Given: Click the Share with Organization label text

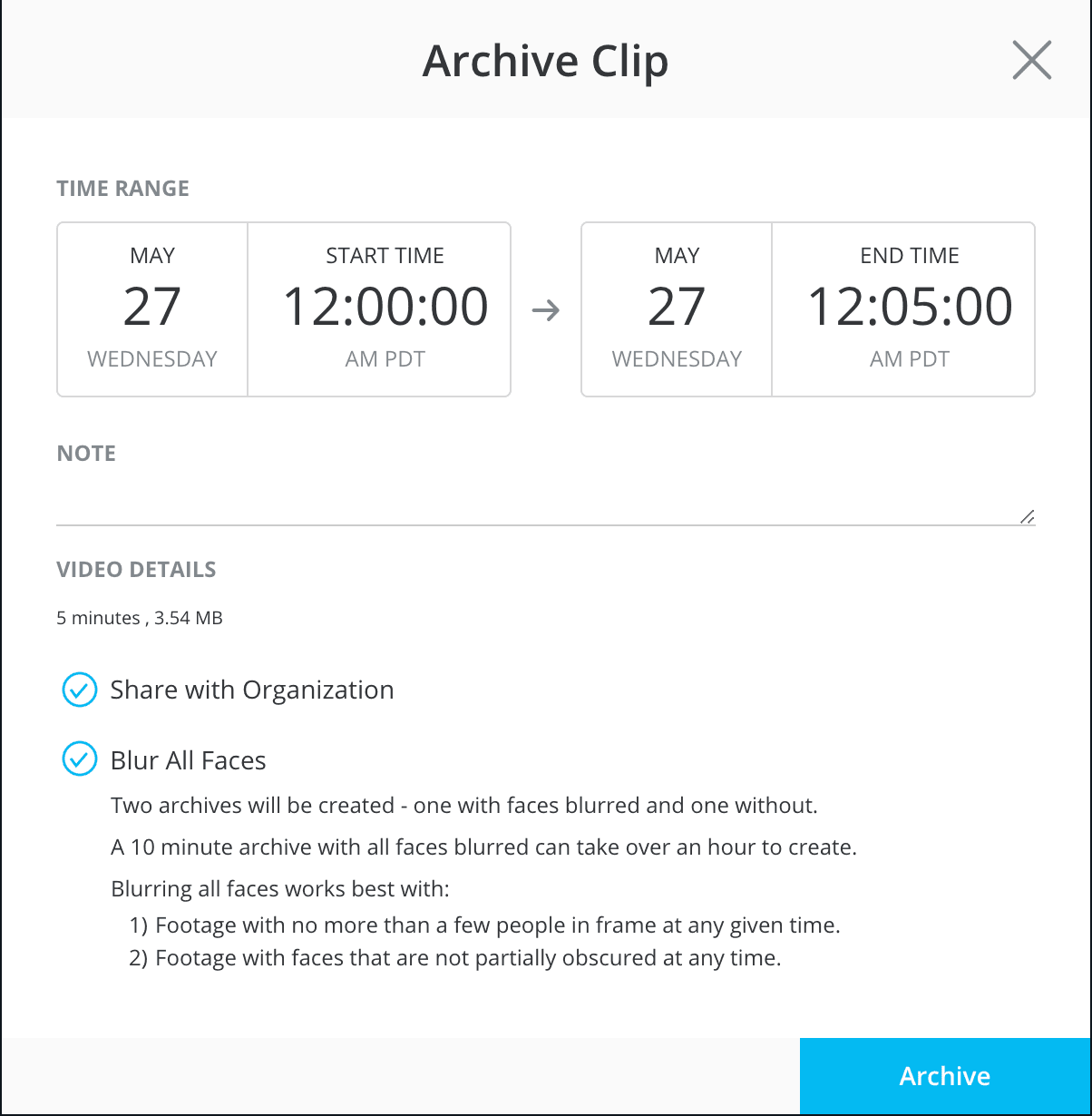Looking at the screenshot, I should [252, 690].
